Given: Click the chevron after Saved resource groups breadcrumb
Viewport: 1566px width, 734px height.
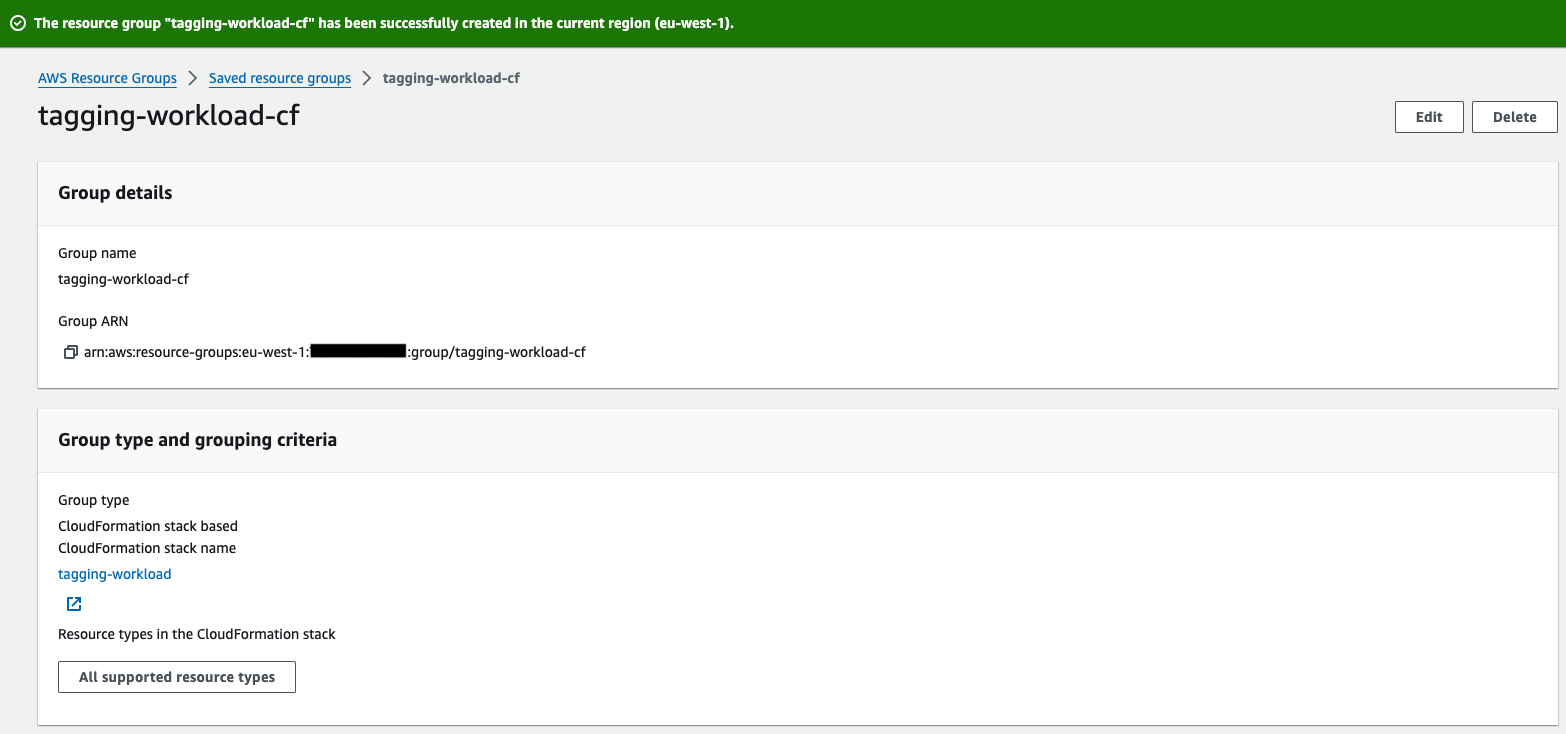Looking at the screenshot, I should tap(367, 78).
